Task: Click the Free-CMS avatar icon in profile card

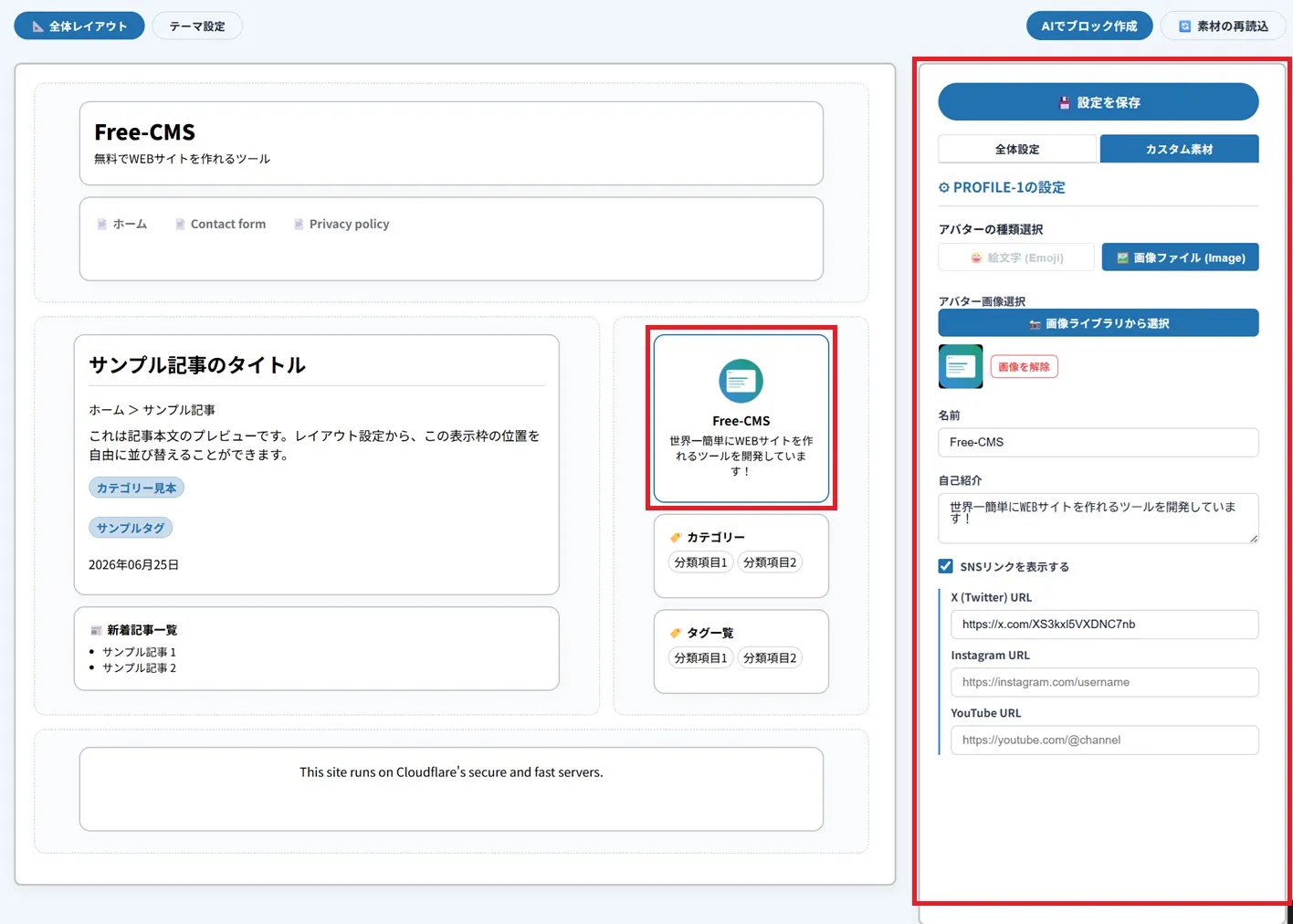Action: click(x=741, y=381)
